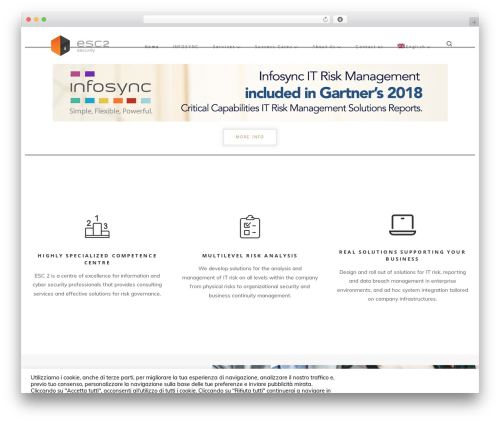Click the 'included in Gartner's 2018' banner text
This screenshot has width=500, height=423.
coord(334,93)
